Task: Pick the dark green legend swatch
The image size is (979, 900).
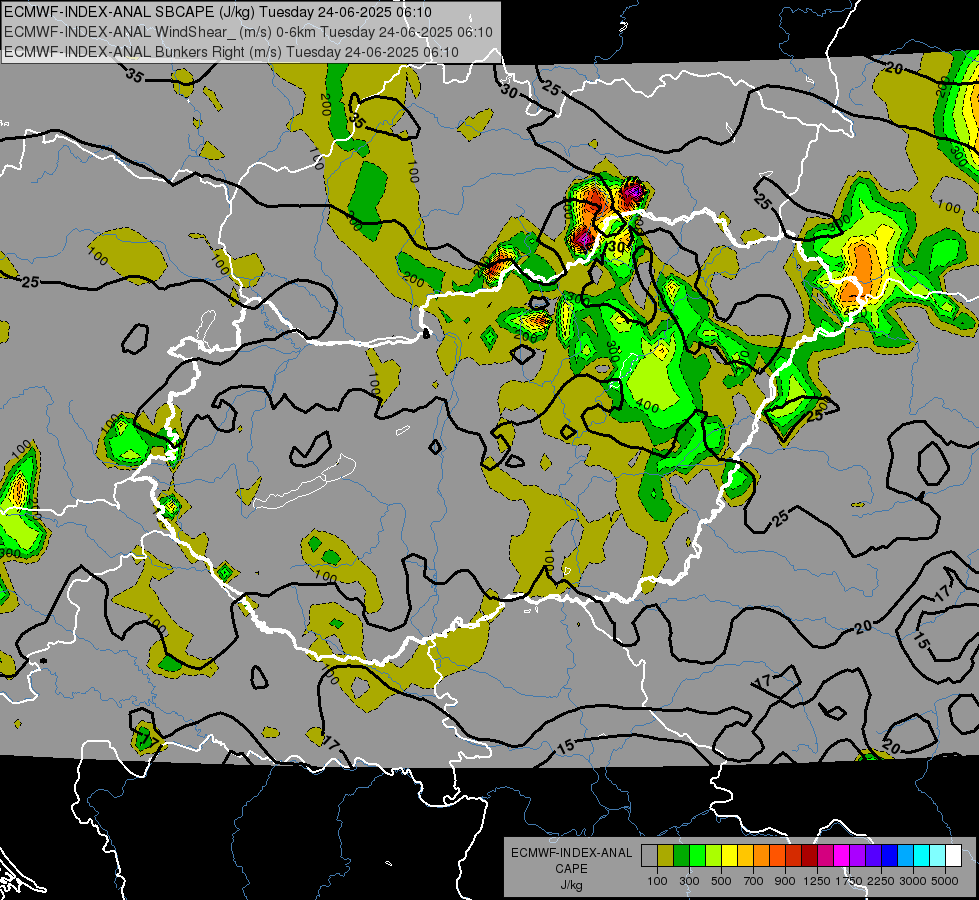Action: click(681, 856)
